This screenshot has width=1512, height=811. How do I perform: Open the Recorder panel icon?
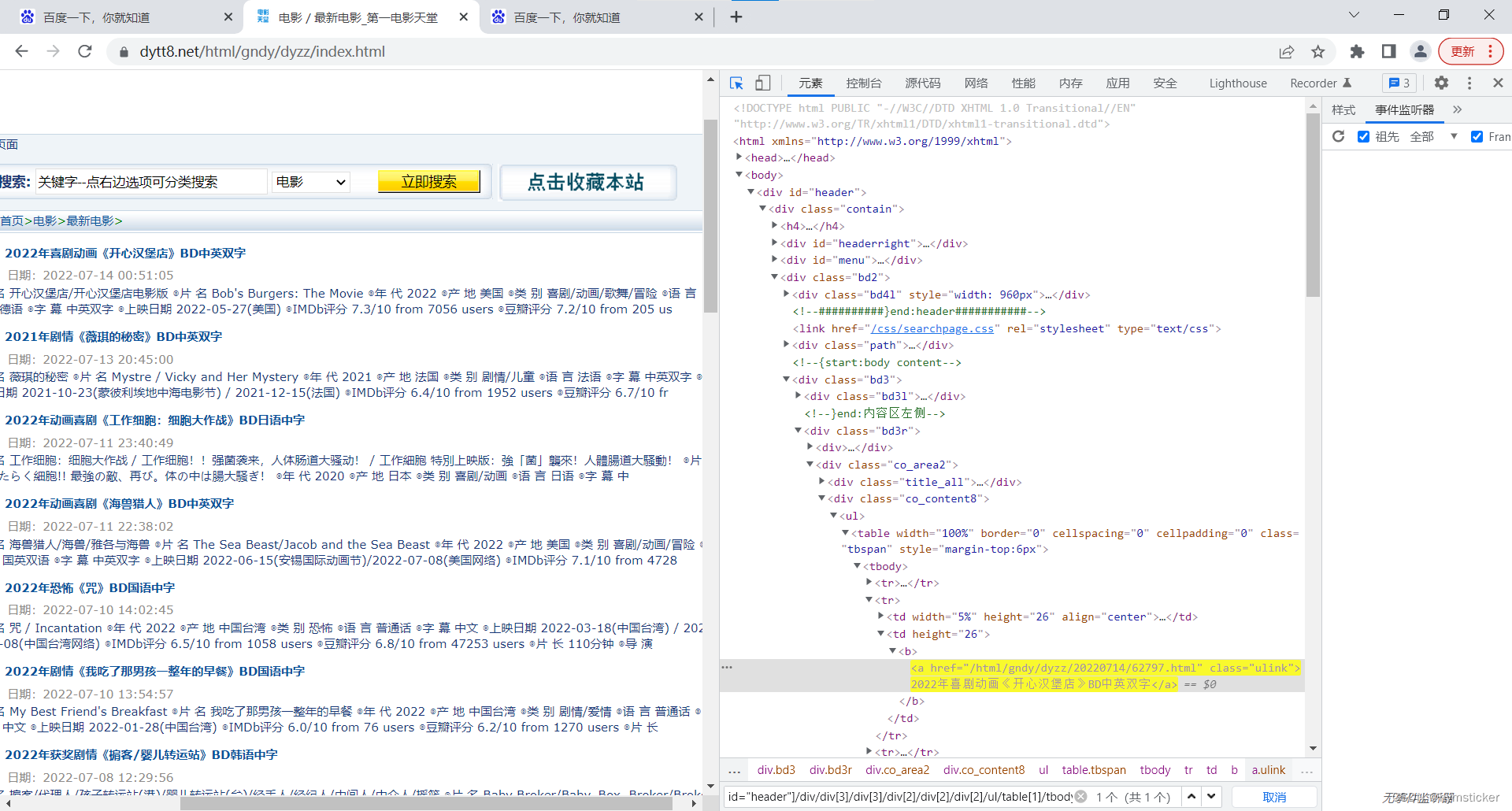pyautogui.click(x=1314, y=83)
